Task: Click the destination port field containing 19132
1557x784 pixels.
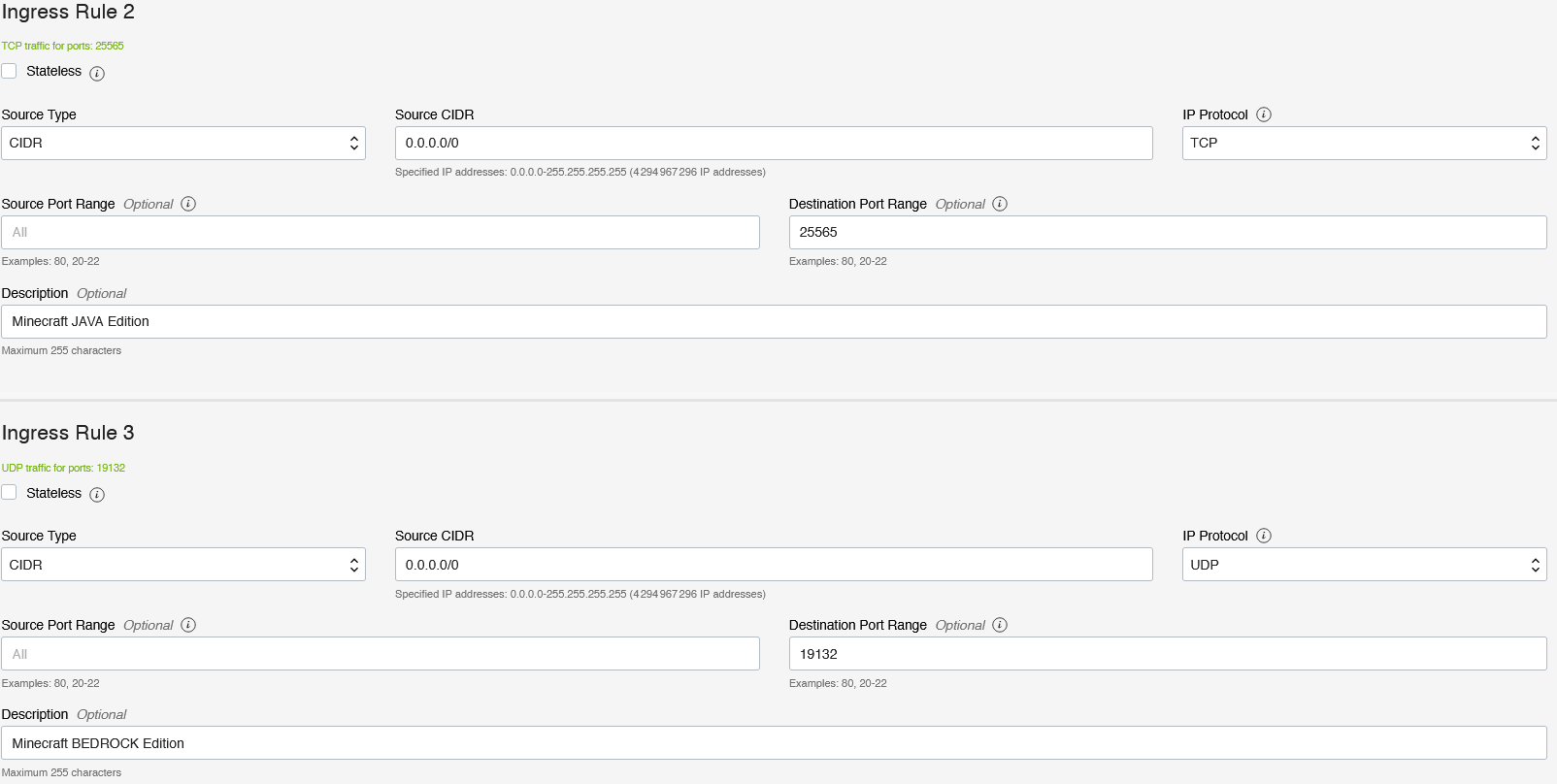Action: click(x=1167, y=654)
